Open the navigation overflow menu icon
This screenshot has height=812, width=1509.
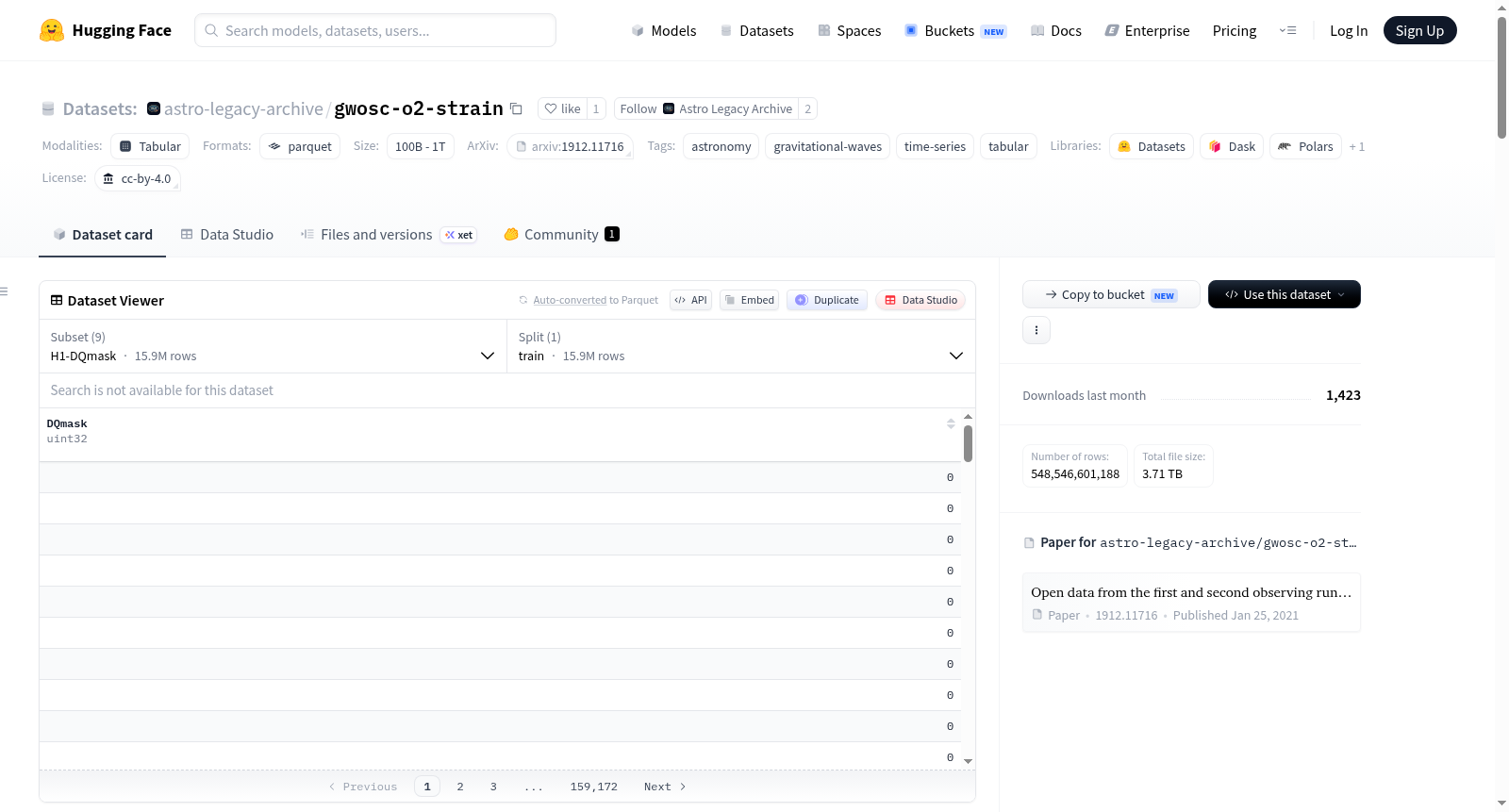click(1287, 30)
